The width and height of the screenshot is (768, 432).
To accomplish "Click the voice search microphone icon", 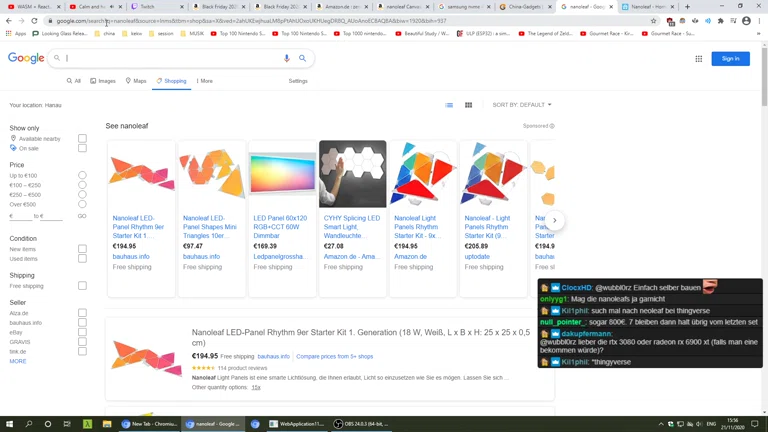I will (x=286, y=59).
